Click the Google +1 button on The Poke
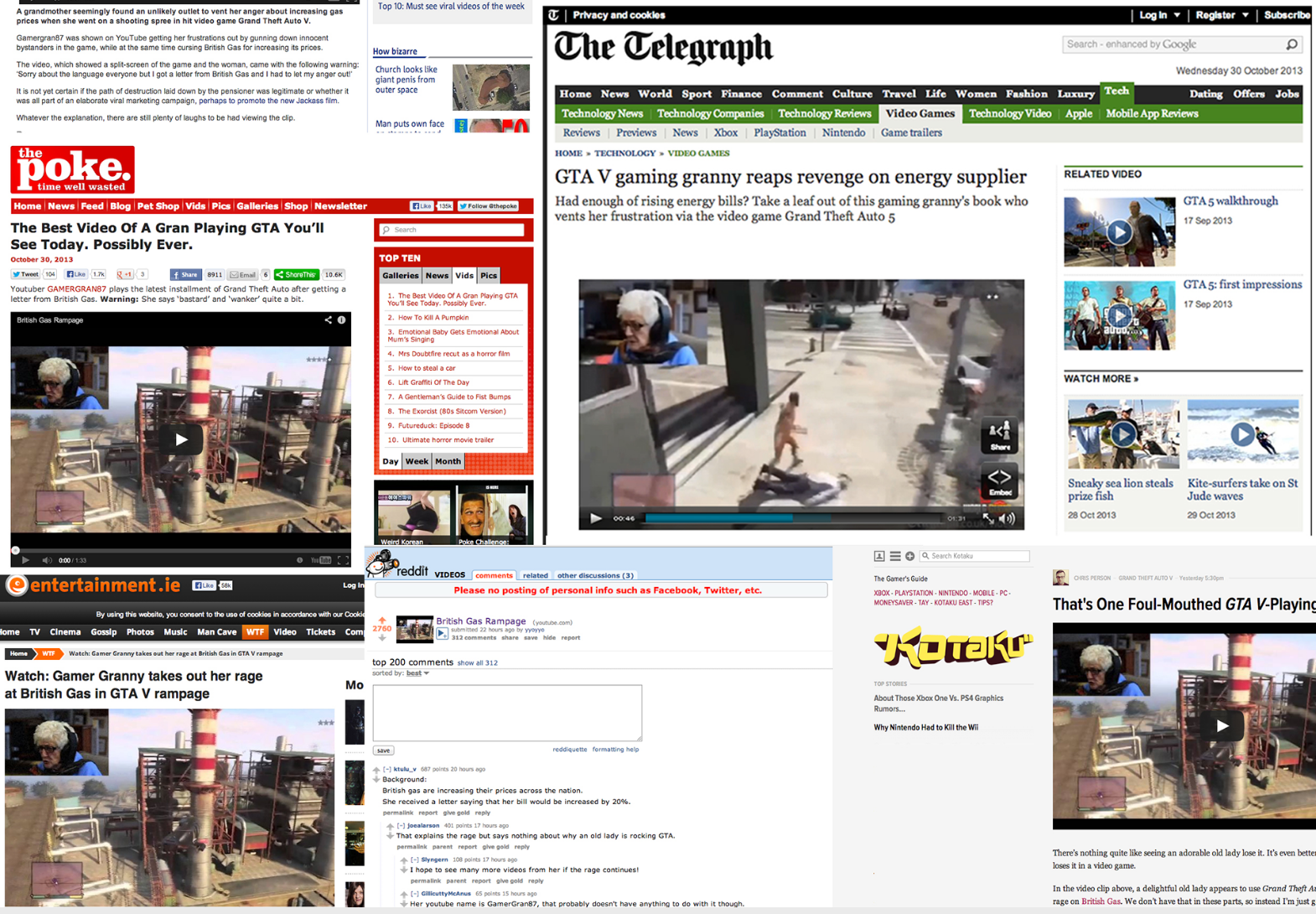Image resolution: width=1316 pixels, height=914 pixels. (125, 274)
